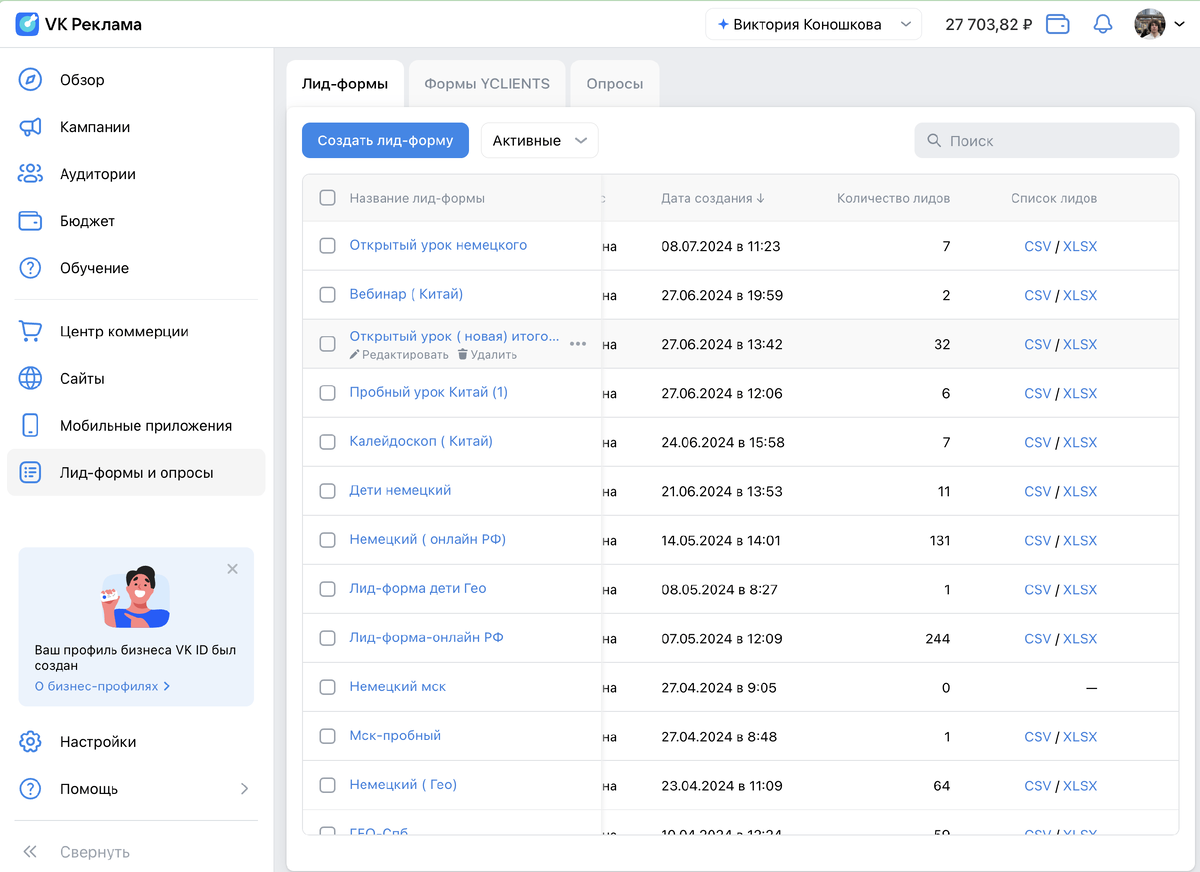Check the Немецкий ( Гео) row checkbox
Viewport: 1200px width, 872px height.
(327, 785)
